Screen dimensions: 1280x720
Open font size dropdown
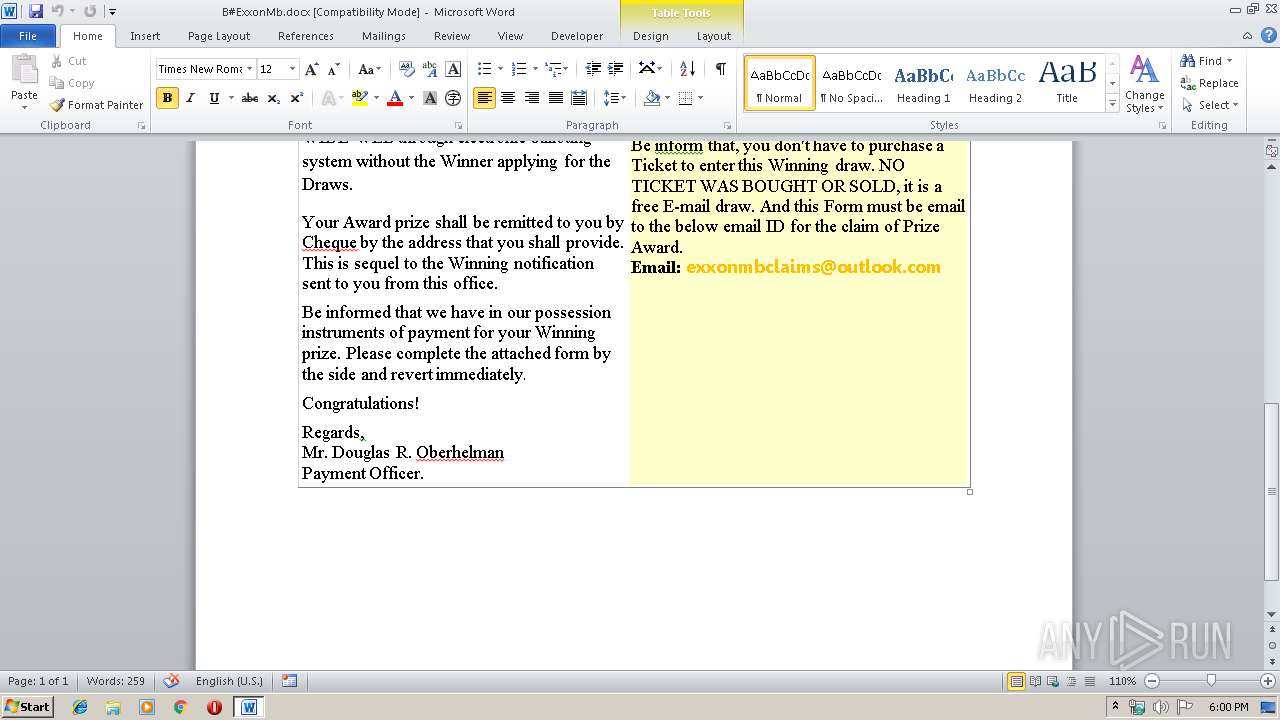pos(292,69)
